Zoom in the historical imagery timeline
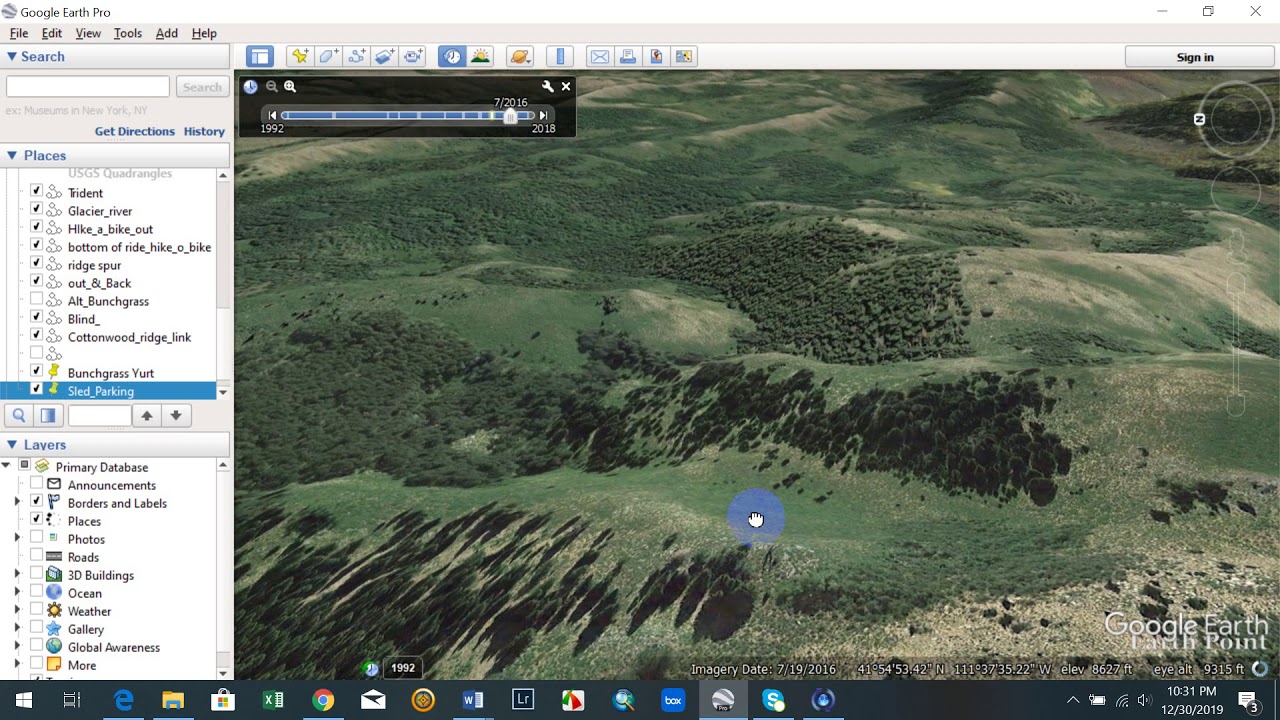Image resolution: width=1280 pixels, height=720 pixels. pos(290,87)
